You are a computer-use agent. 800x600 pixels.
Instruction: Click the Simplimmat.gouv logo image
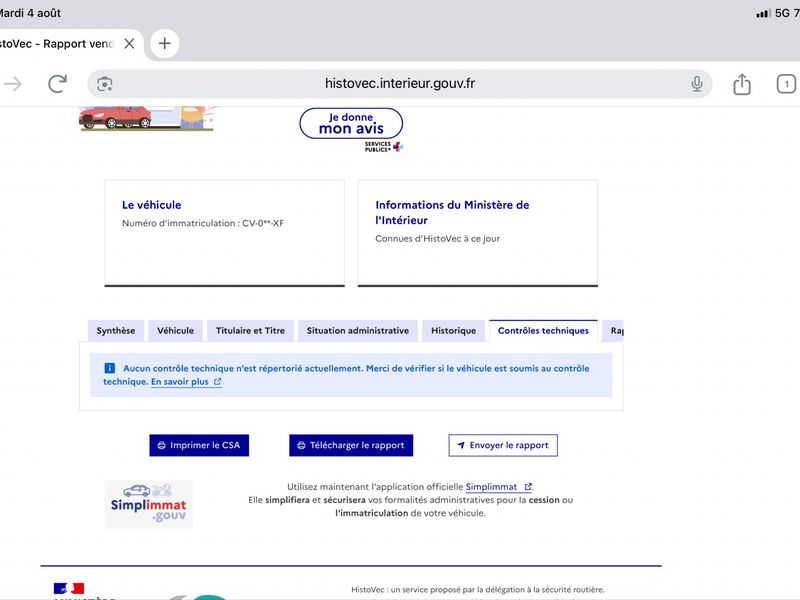tap(148, 504)
